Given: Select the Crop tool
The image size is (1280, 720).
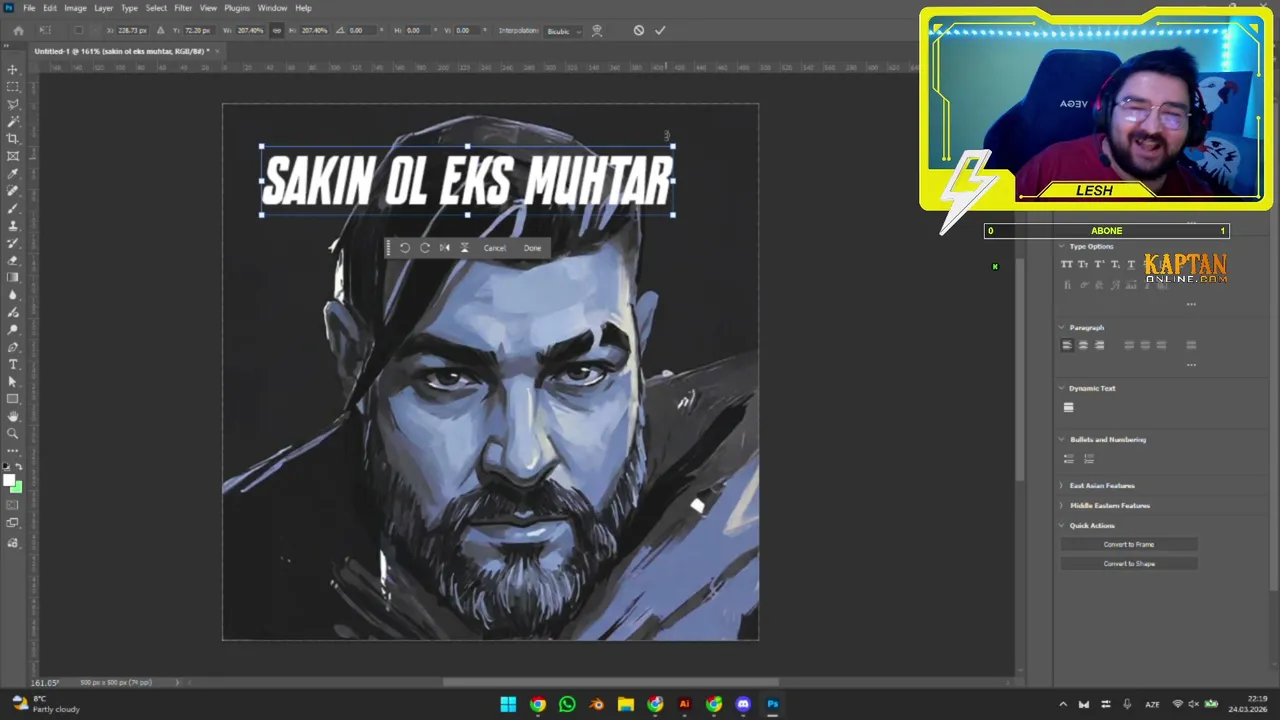Looking at the screenshot, I should (13, 139).
